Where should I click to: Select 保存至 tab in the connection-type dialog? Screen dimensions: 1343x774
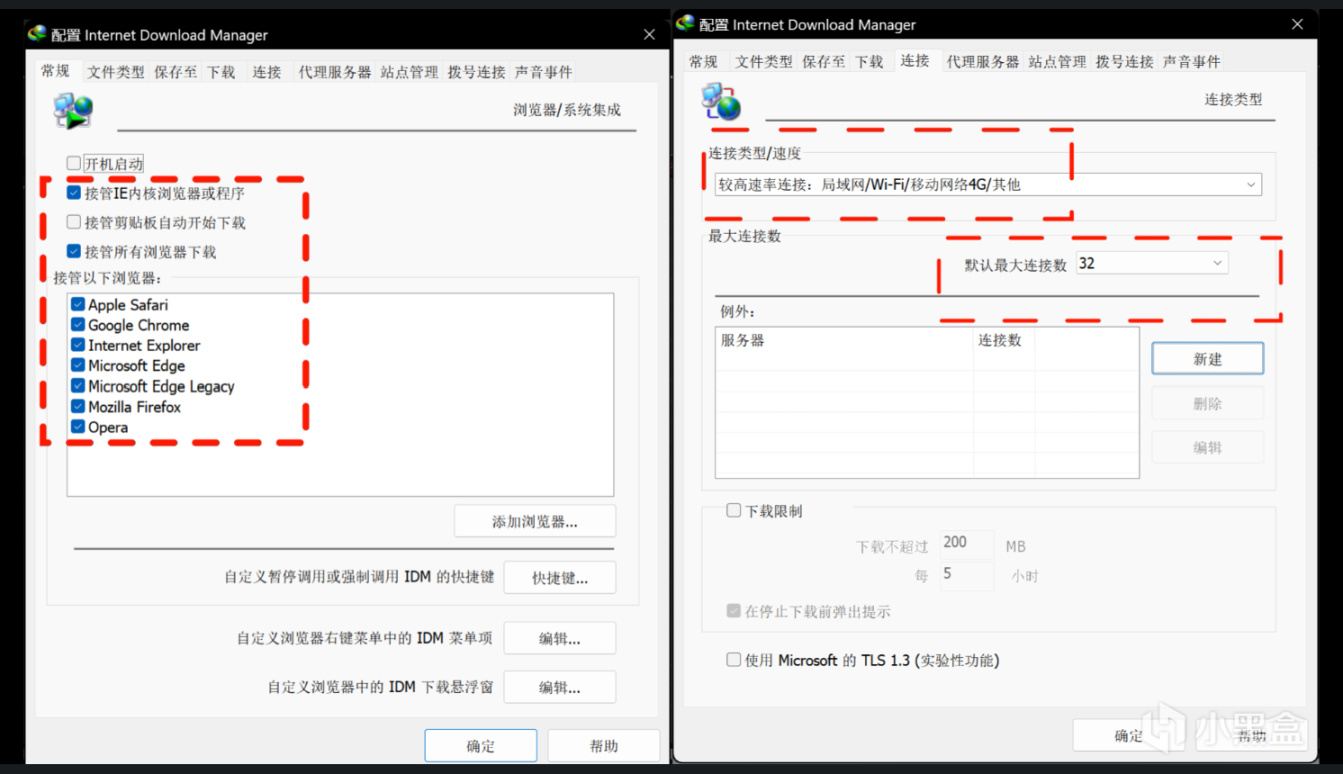[824, 62]
